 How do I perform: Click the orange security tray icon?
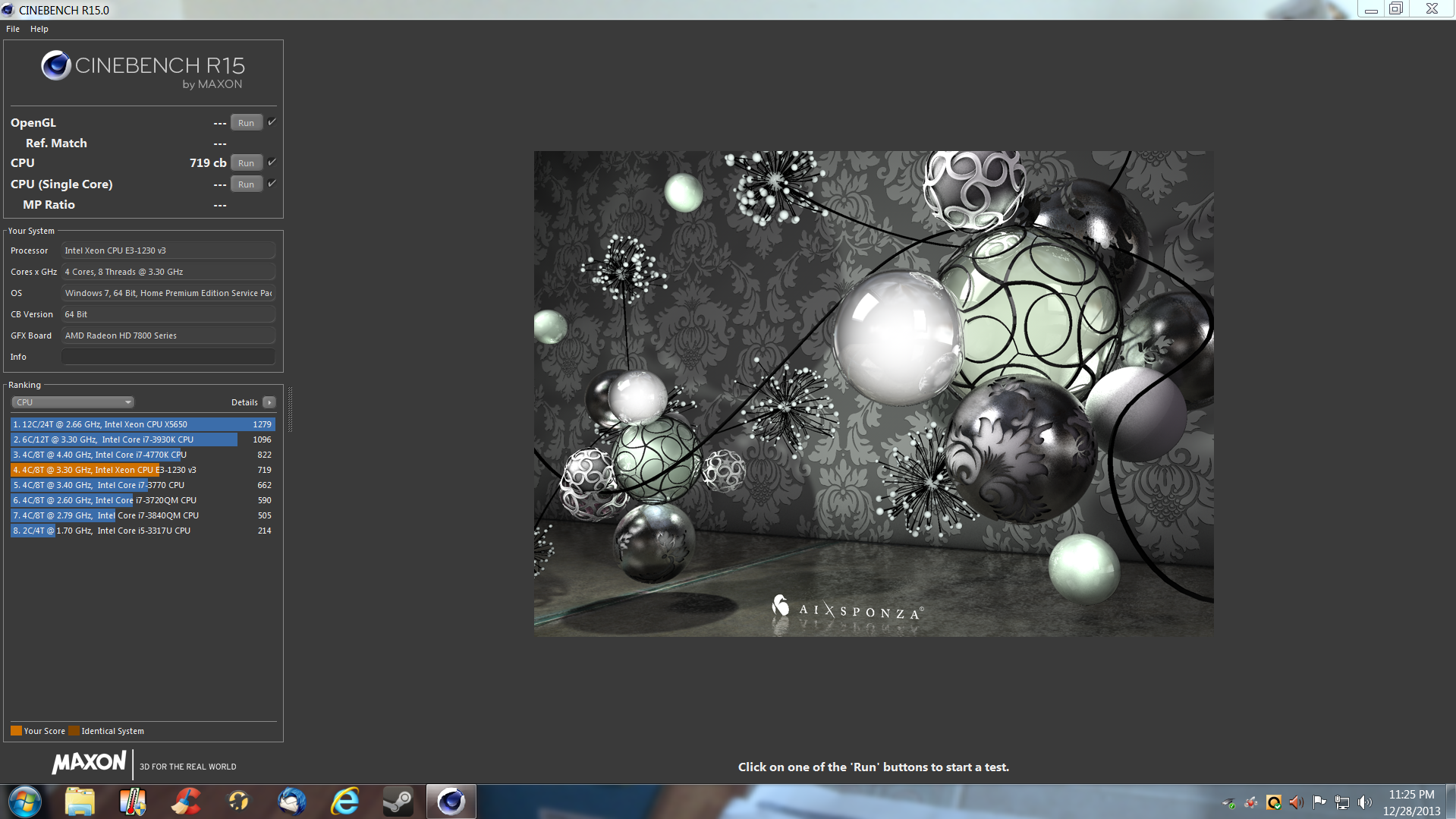pos(1274,802)
